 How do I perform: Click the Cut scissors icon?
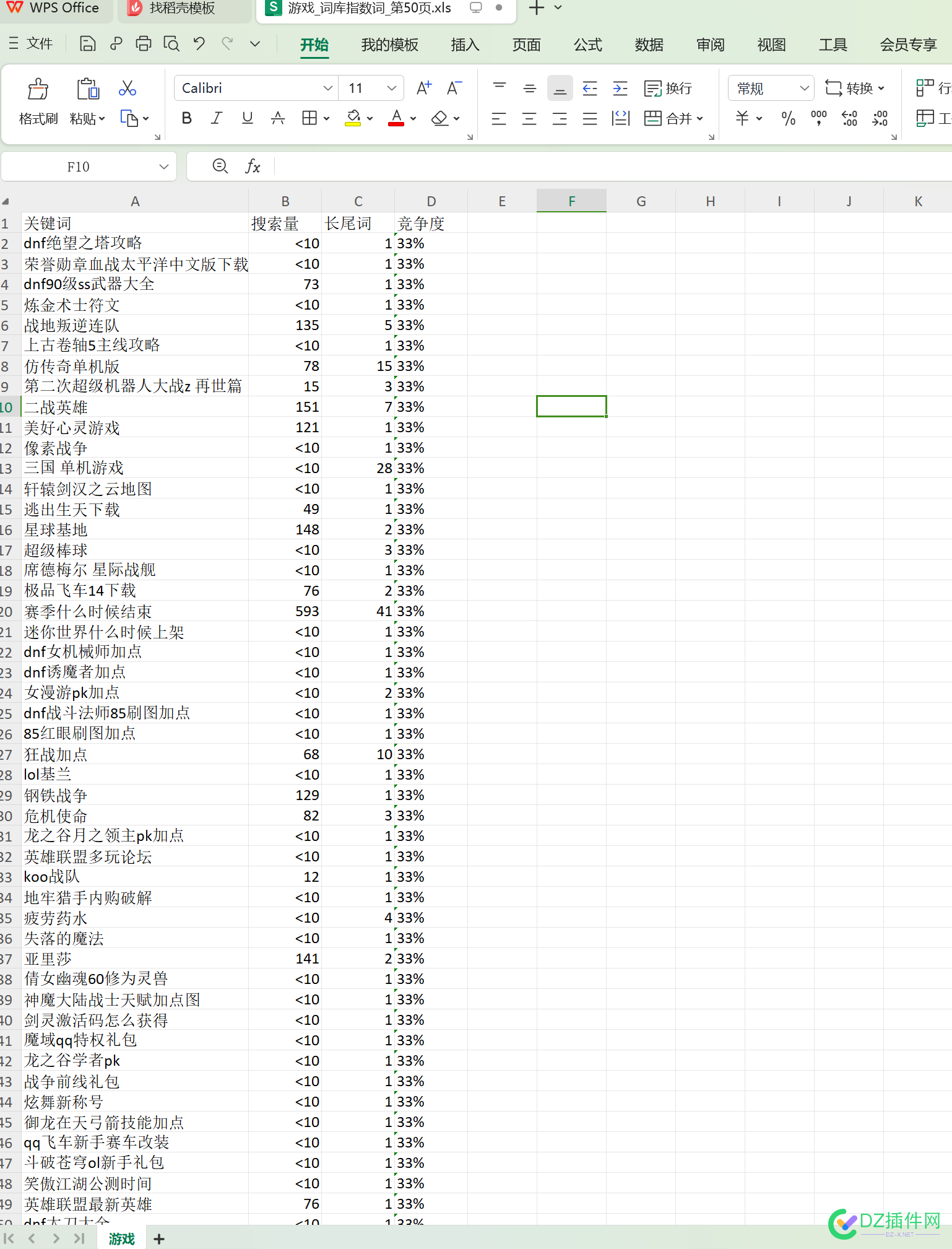tap(128, 89)
